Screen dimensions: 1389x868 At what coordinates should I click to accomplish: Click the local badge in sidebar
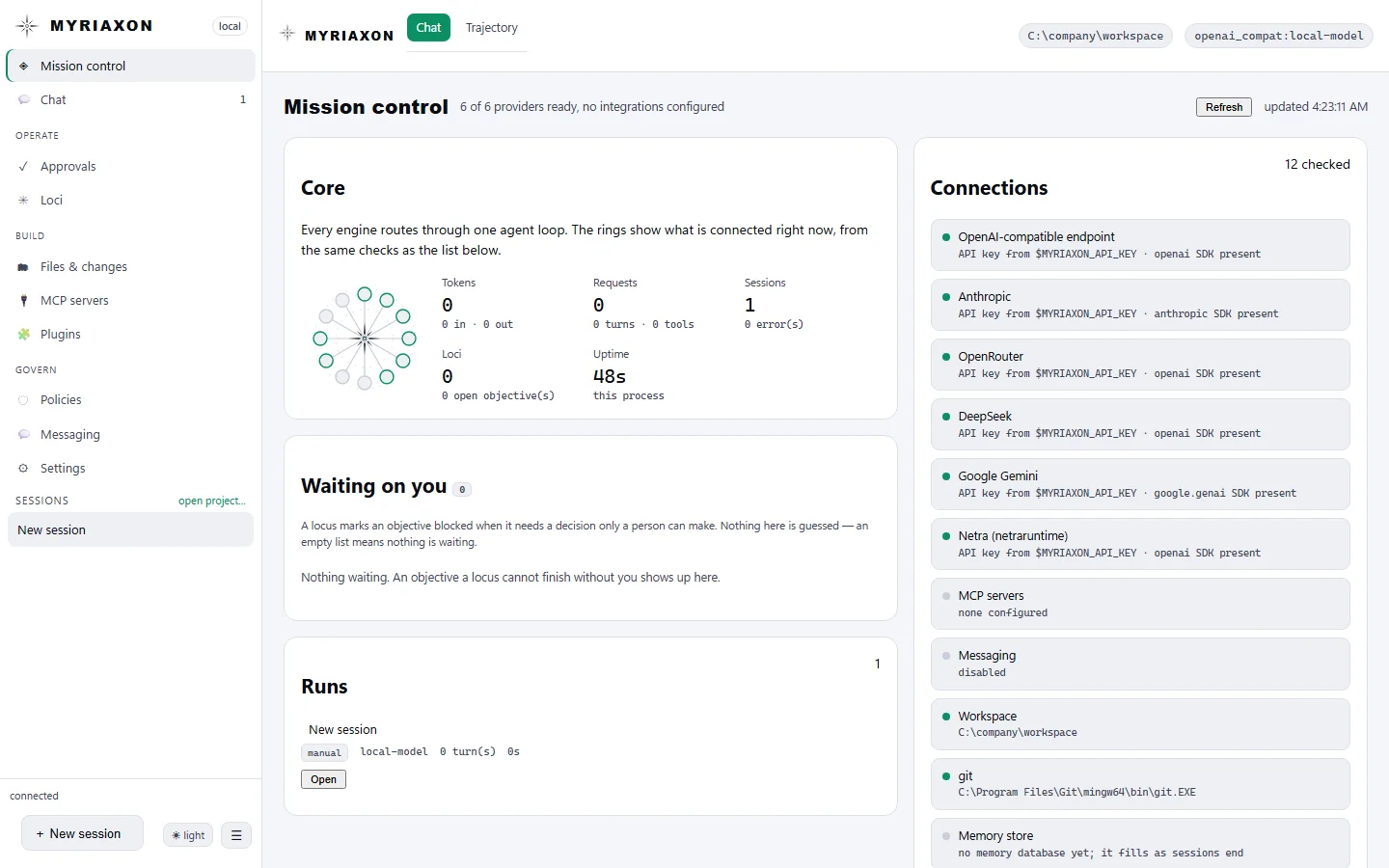tap(230, 26)
